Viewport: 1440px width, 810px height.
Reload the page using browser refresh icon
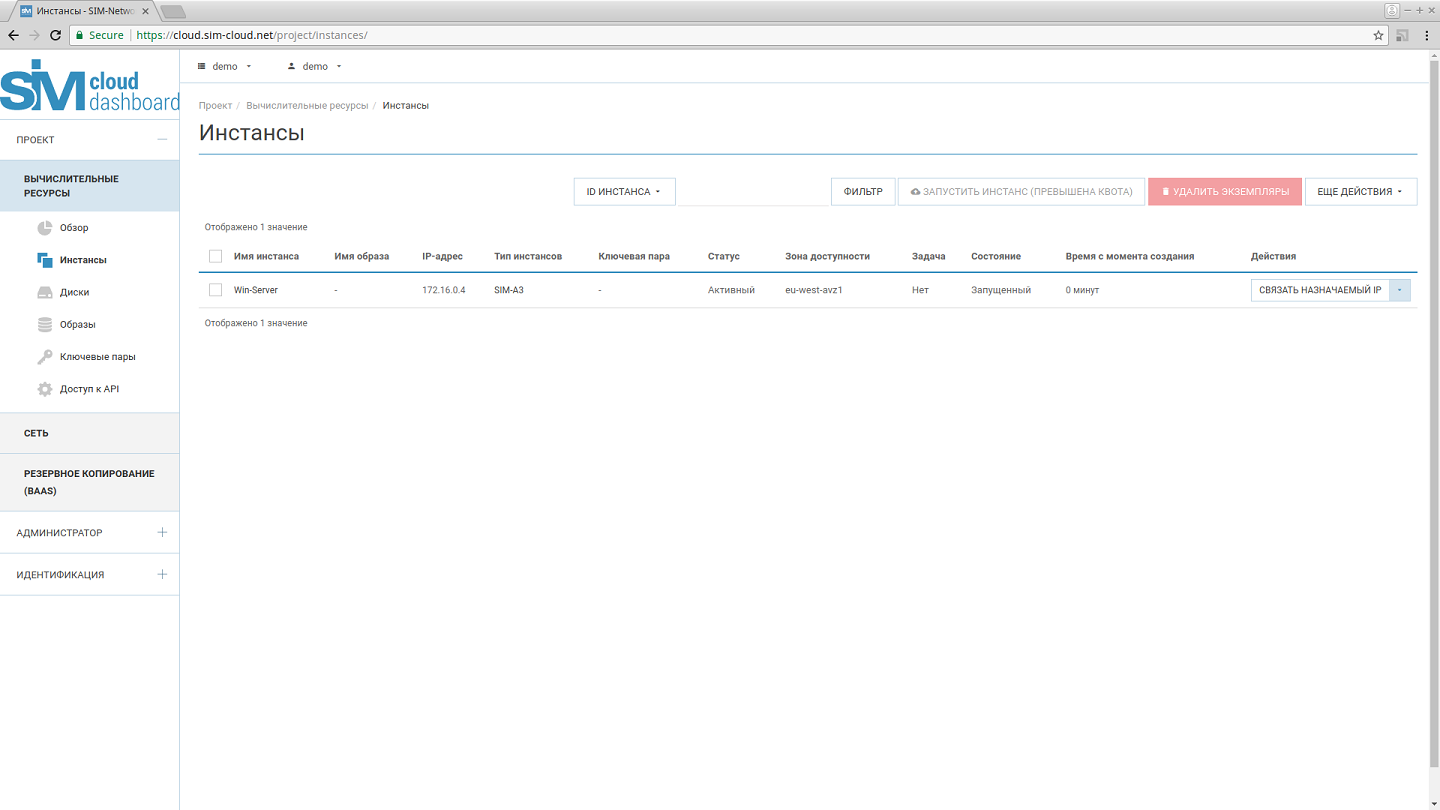55,35
